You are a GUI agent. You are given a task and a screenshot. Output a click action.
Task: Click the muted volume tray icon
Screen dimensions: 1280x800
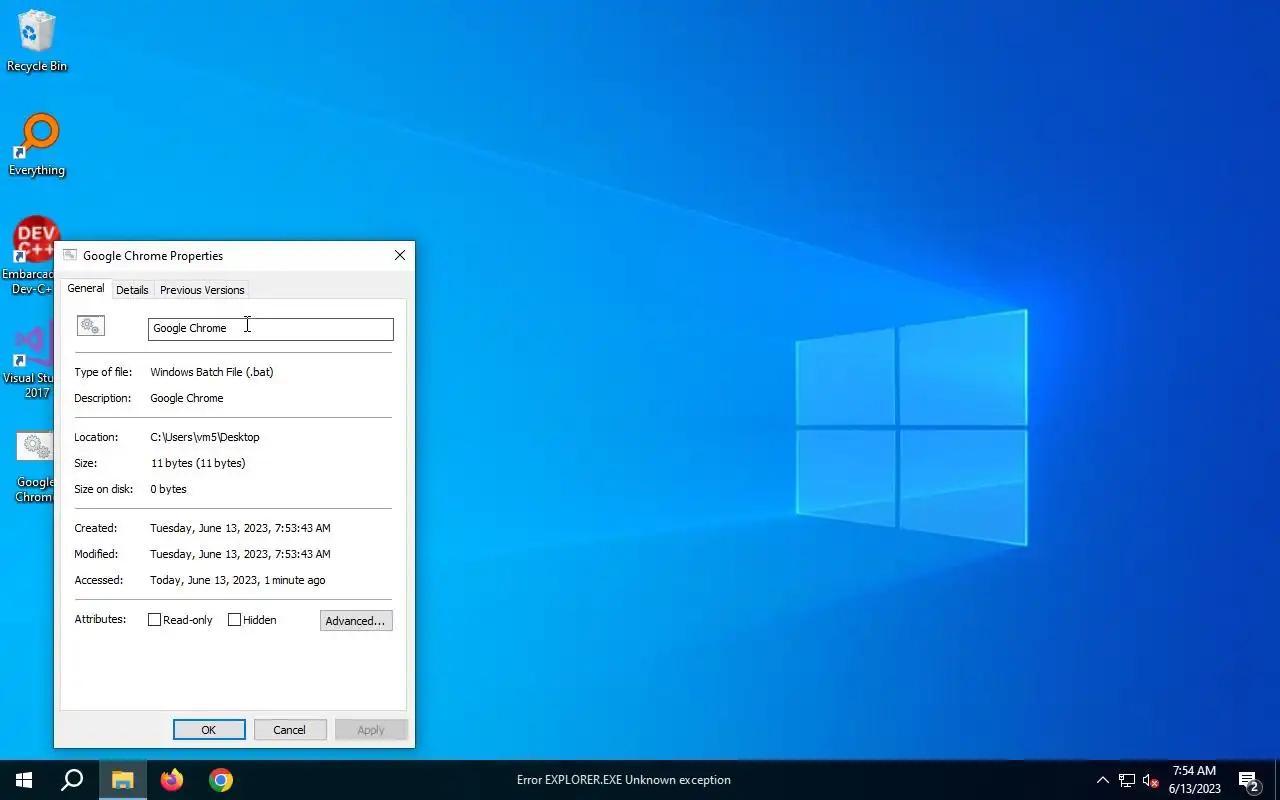1150,780
